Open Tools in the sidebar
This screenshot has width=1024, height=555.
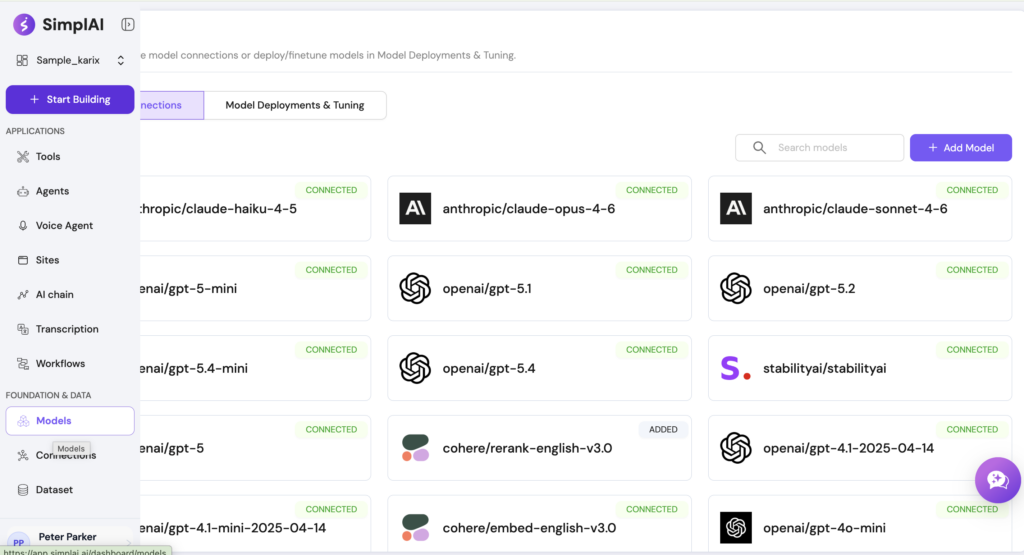pos(70,157)
